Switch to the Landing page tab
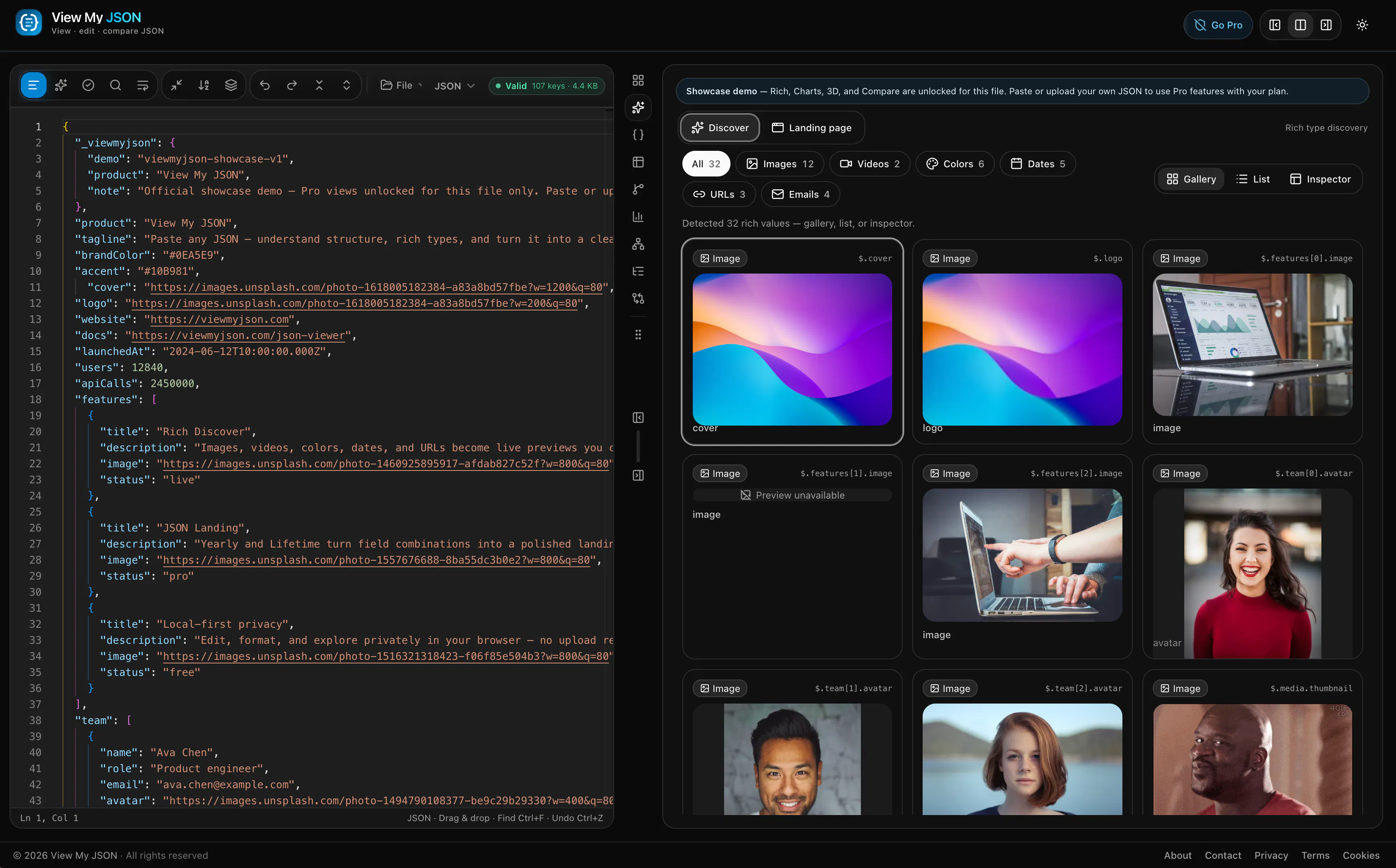This screenshot has height=868, width=1396. coord(811,128)
